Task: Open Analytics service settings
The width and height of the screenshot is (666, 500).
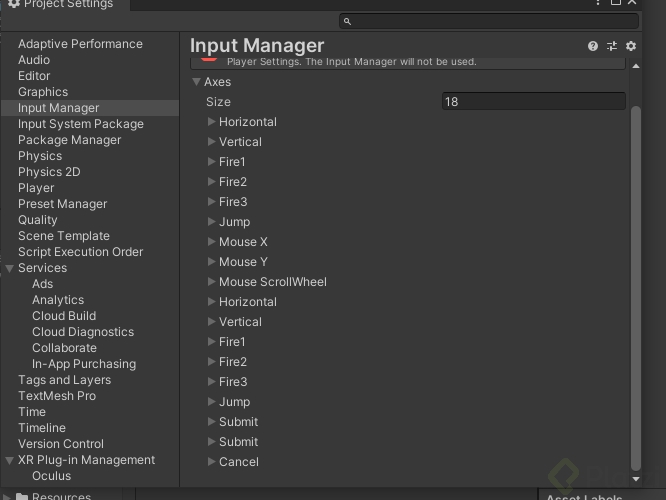Action: click(x=58, y=300)
